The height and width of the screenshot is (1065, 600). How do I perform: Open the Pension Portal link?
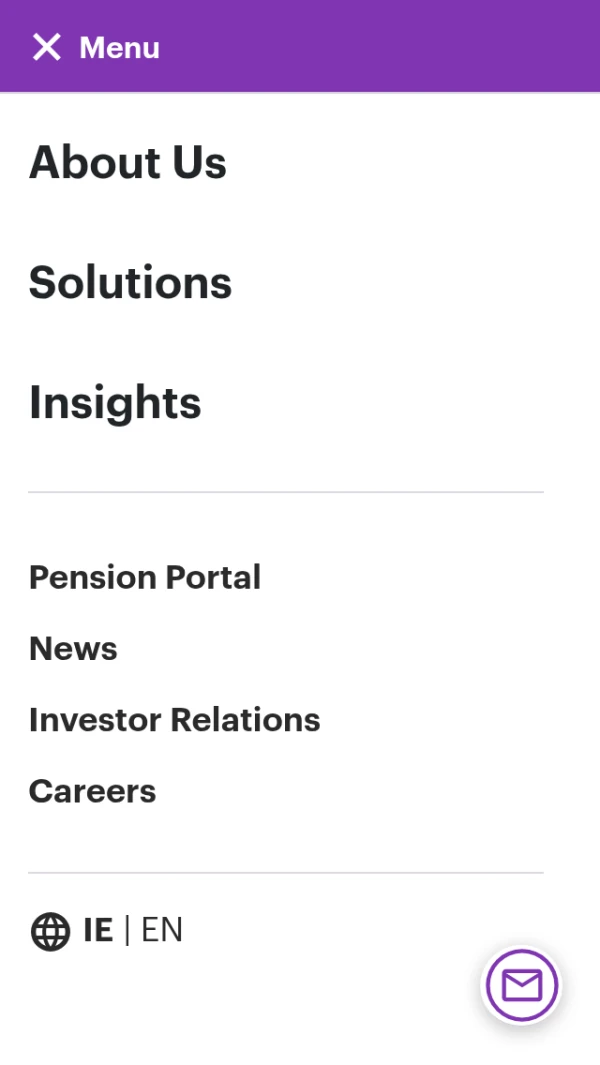(145, 577)
